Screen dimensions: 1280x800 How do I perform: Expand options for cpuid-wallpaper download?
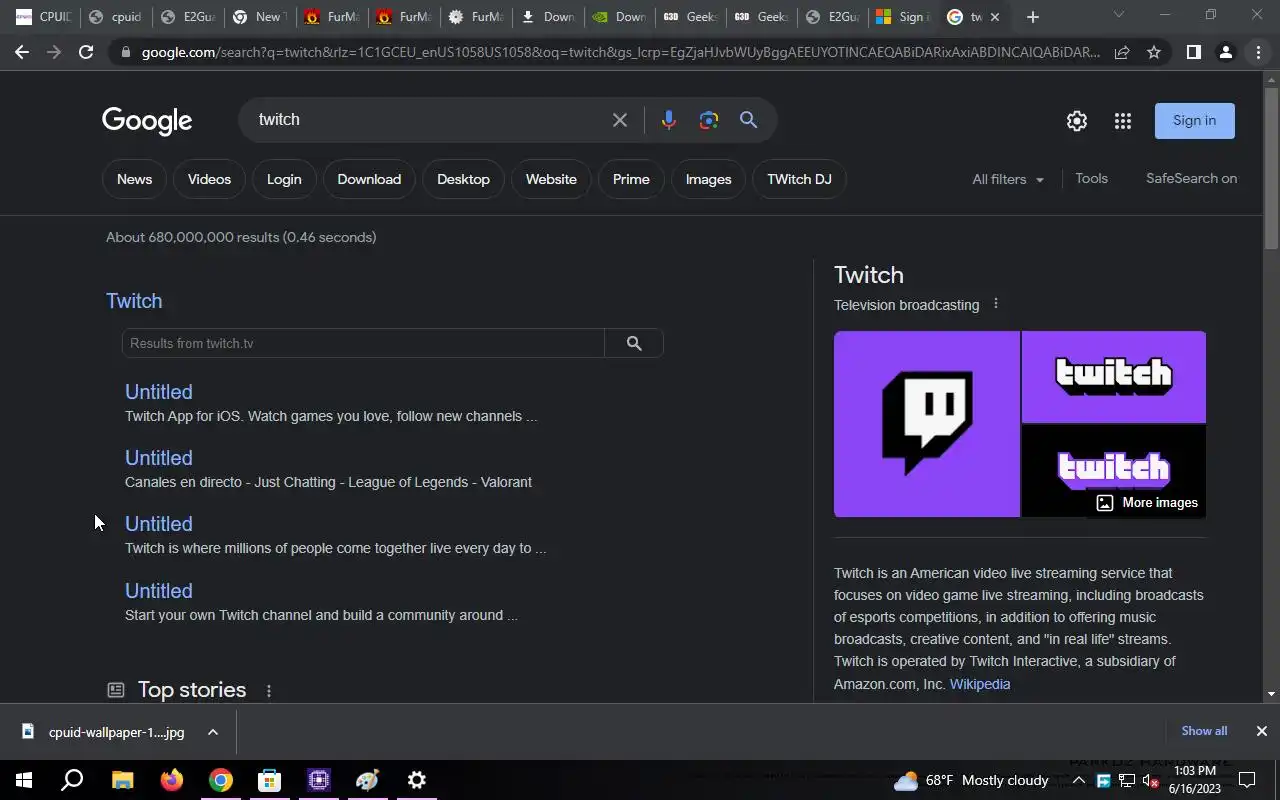point(213,732)
